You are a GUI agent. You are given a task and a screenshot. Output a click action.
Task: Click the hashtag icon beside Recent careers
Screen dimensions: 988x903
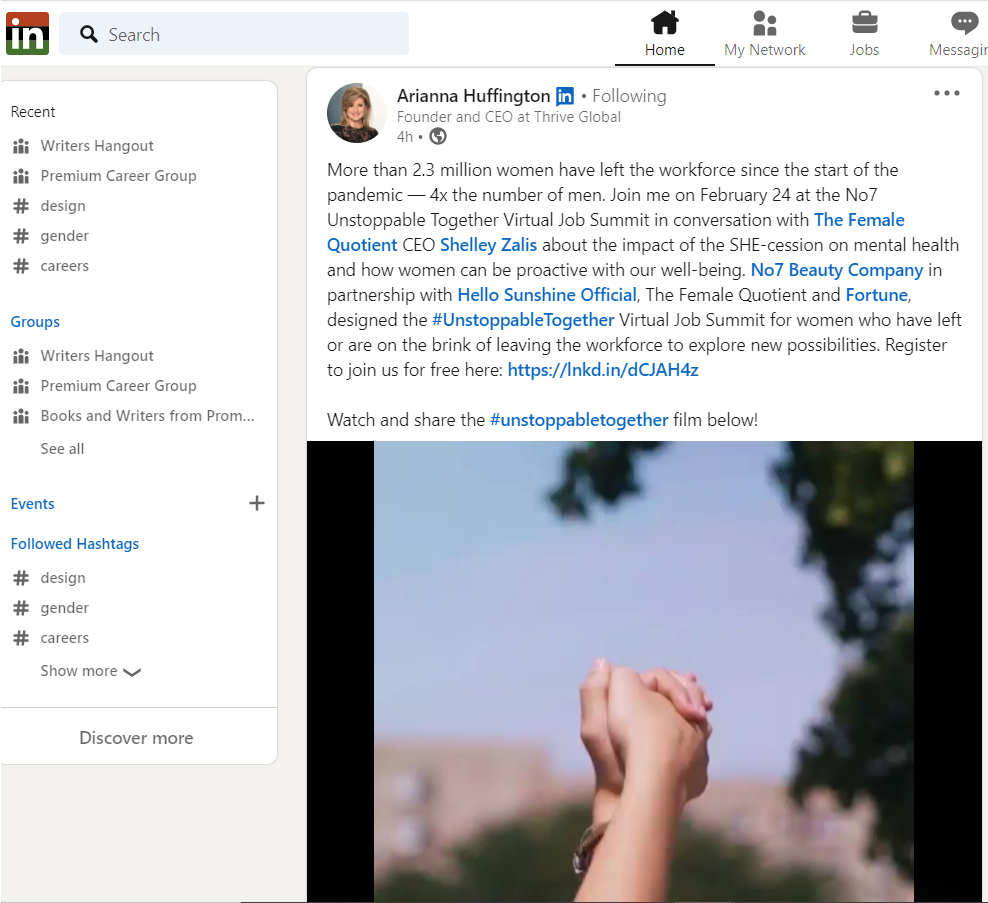[x=21, y=267]
